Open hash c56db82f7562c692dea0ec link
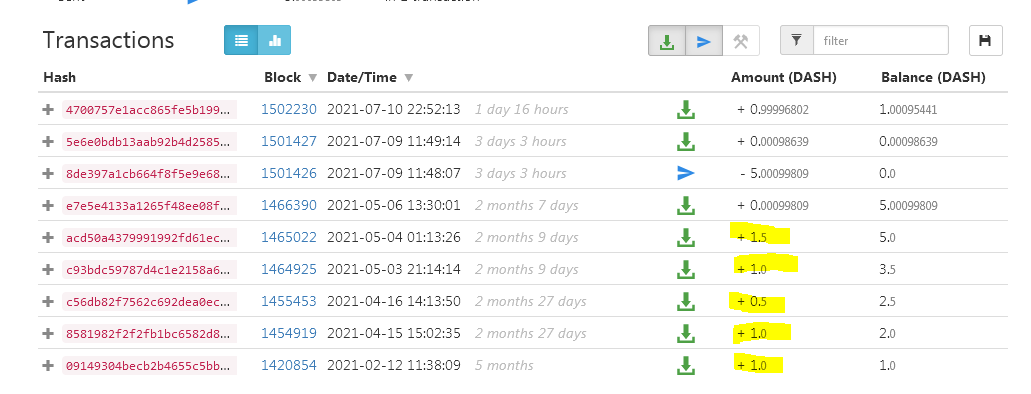 pyautogui.click(x=149, y=301)
